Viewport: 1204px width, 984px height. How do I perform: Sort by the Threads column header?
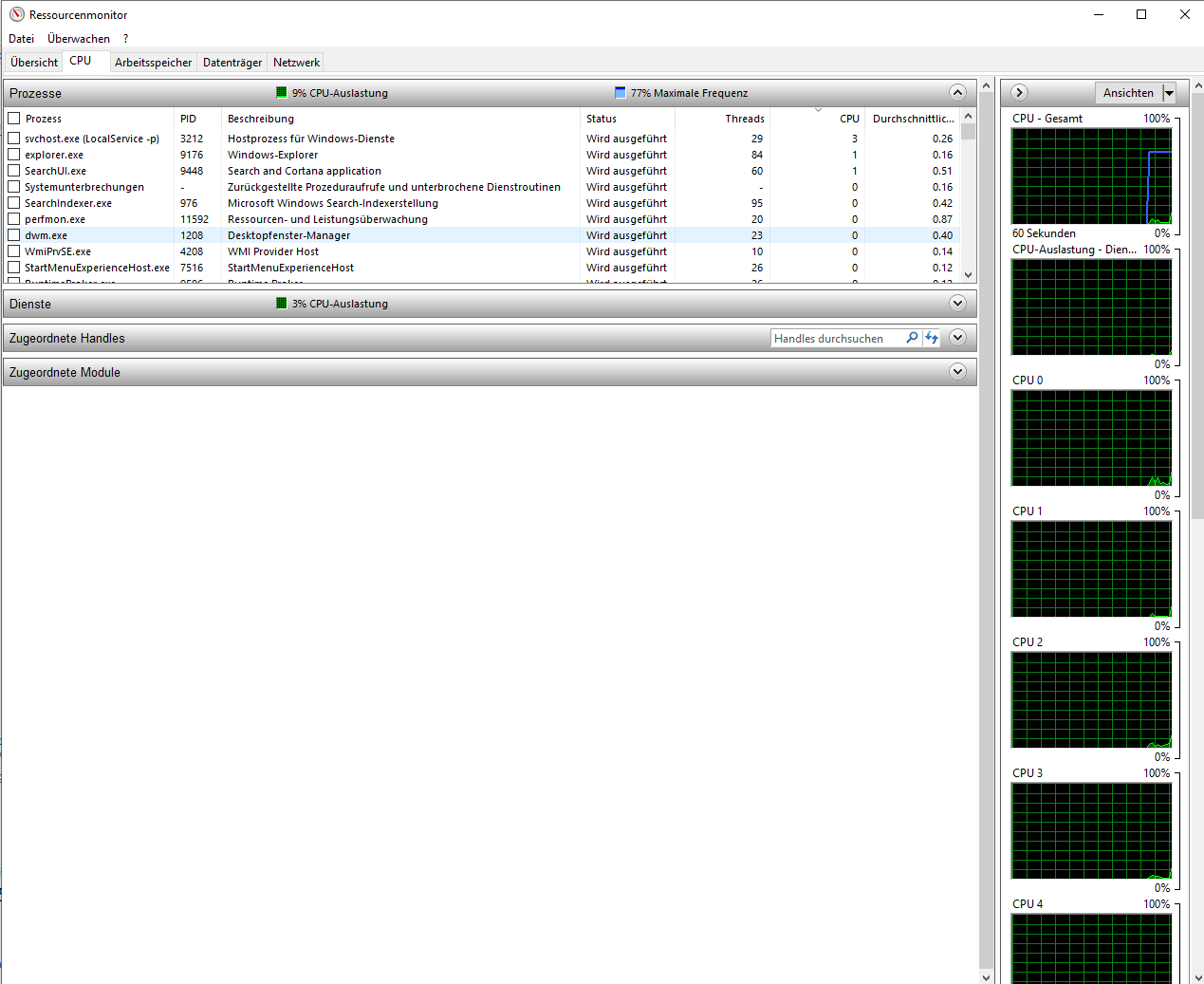pyautogui.click(x=722, y=119)
